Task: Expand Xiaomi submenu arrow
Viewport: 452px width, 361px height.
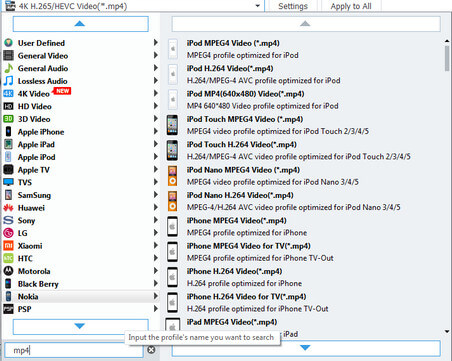Action: click(x=155, y=245)
